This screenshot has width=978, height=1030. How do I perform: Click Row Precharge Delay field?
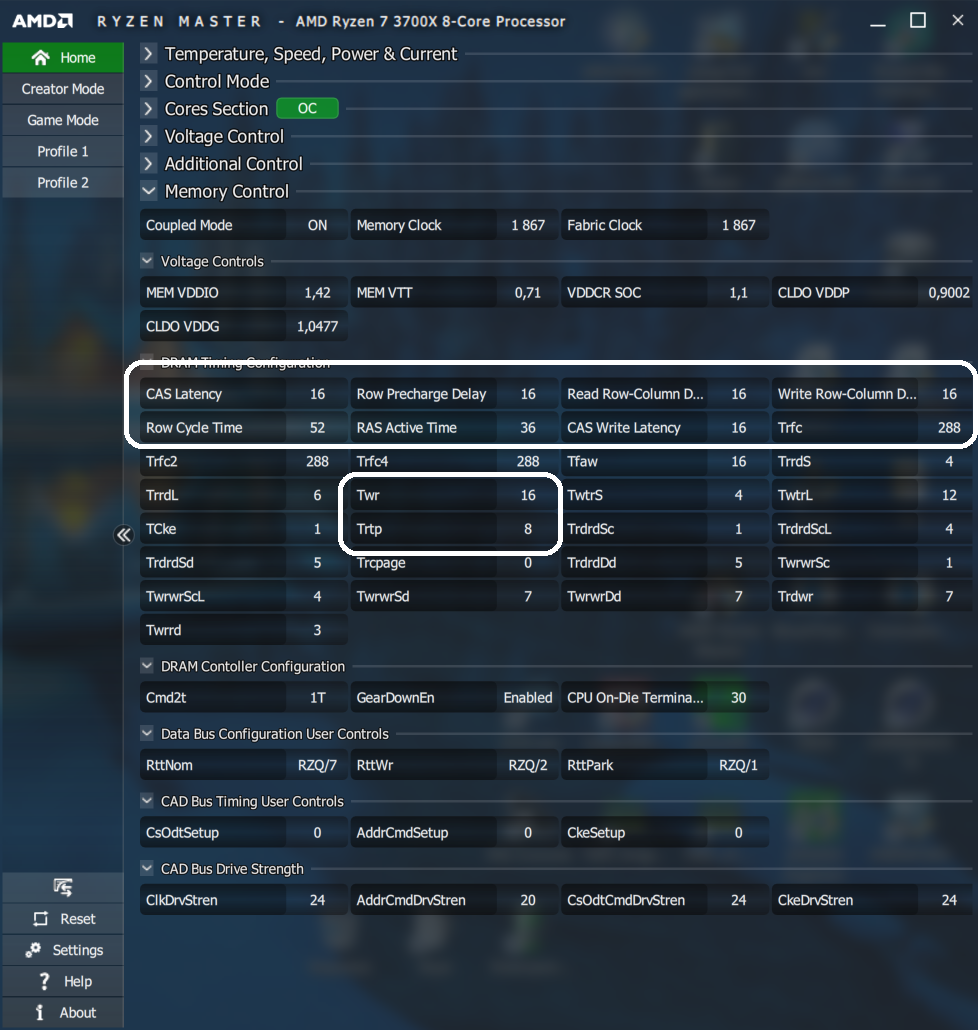(x=455, y=394)
